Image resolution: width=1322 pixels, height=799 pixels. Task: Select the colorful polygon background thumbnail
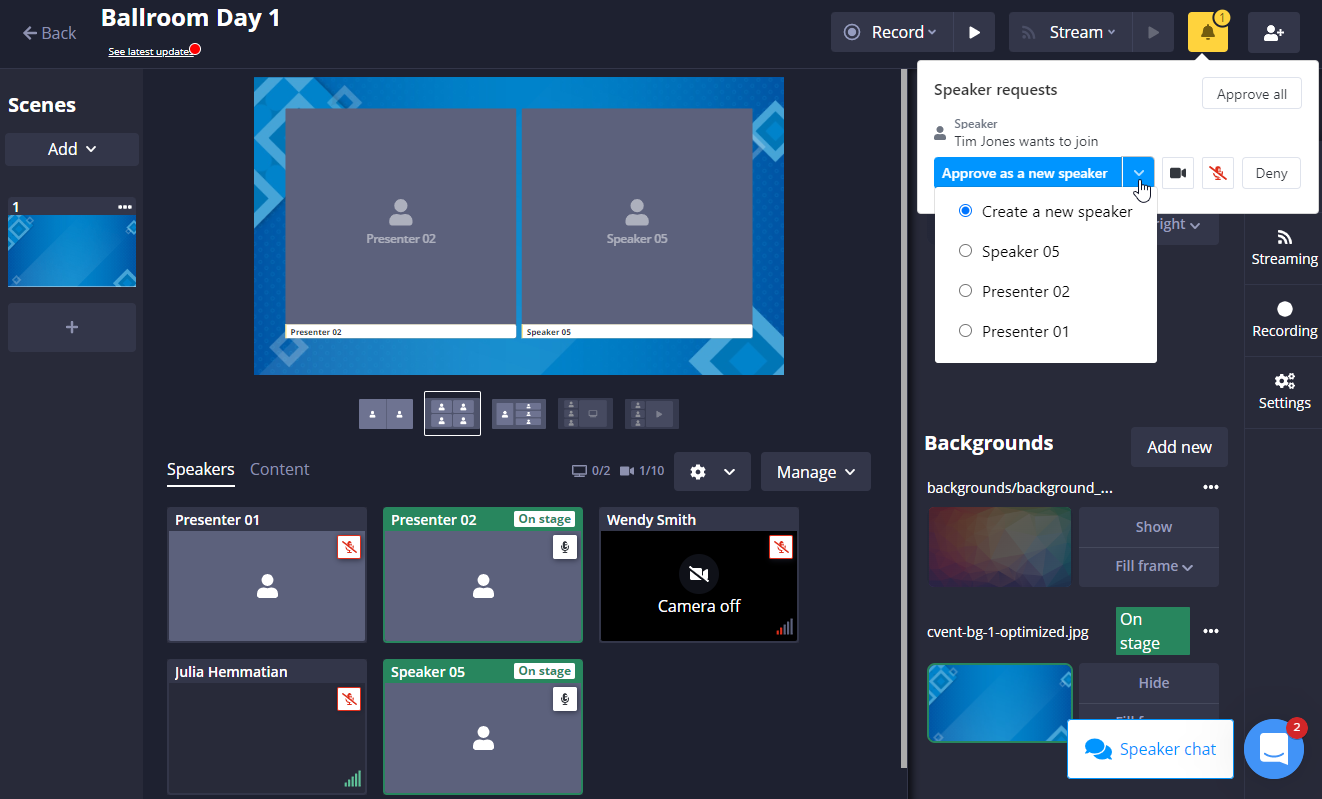pos(1000,546)
